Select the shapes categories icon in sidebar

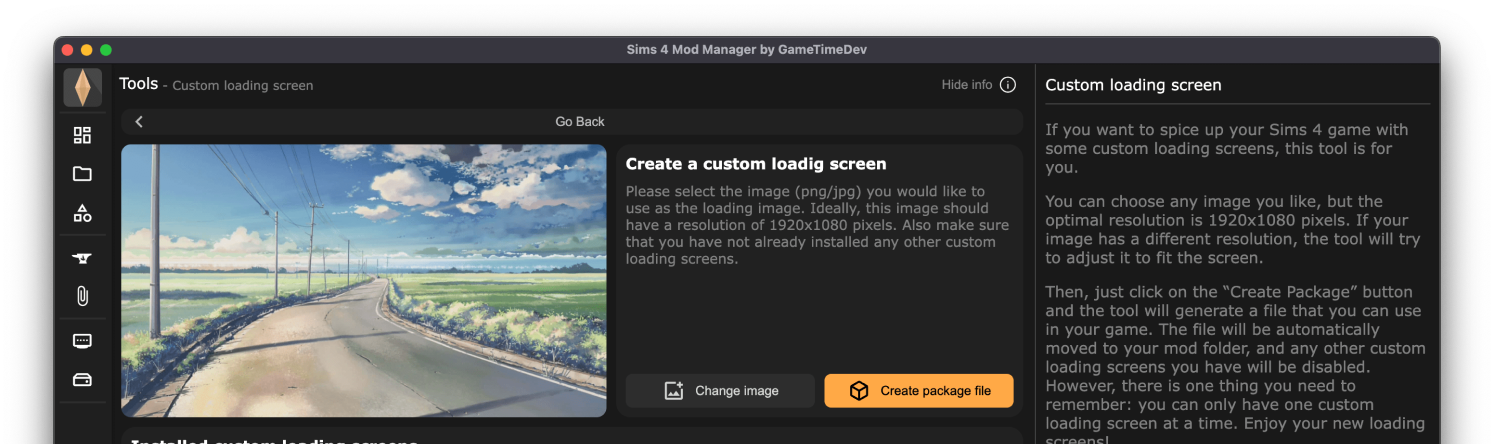click(x=82, y=213)
